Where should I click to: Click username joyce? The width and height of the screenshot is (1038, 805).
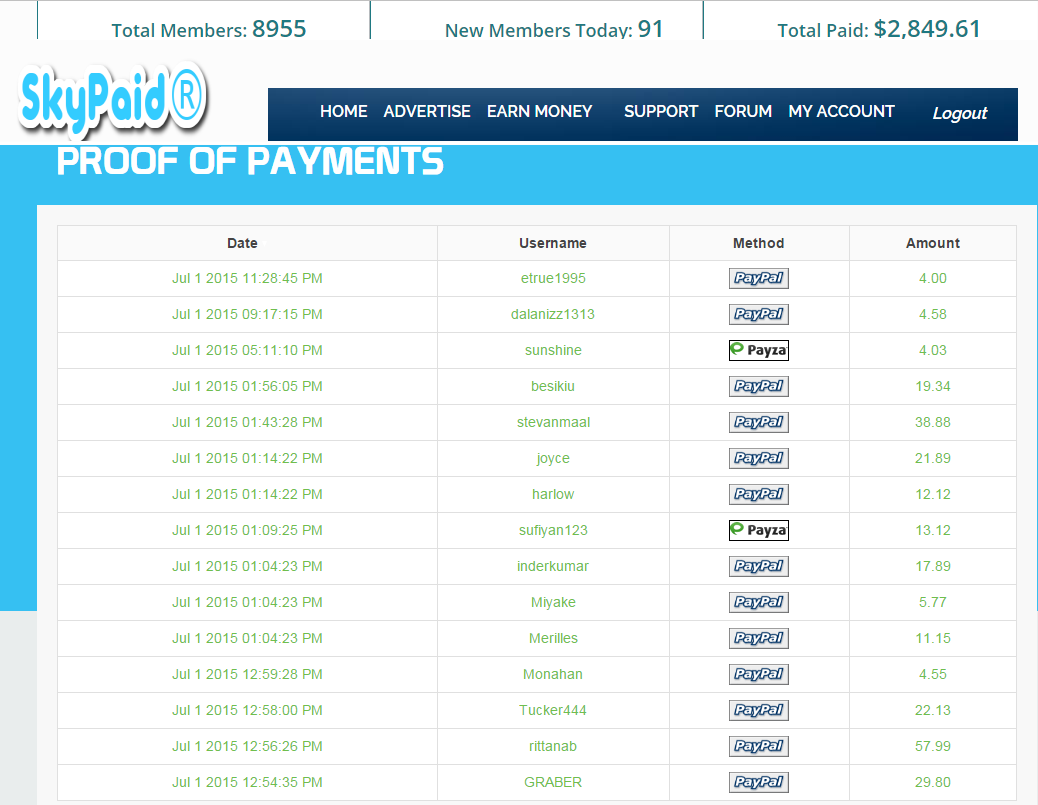pos(553,458)
